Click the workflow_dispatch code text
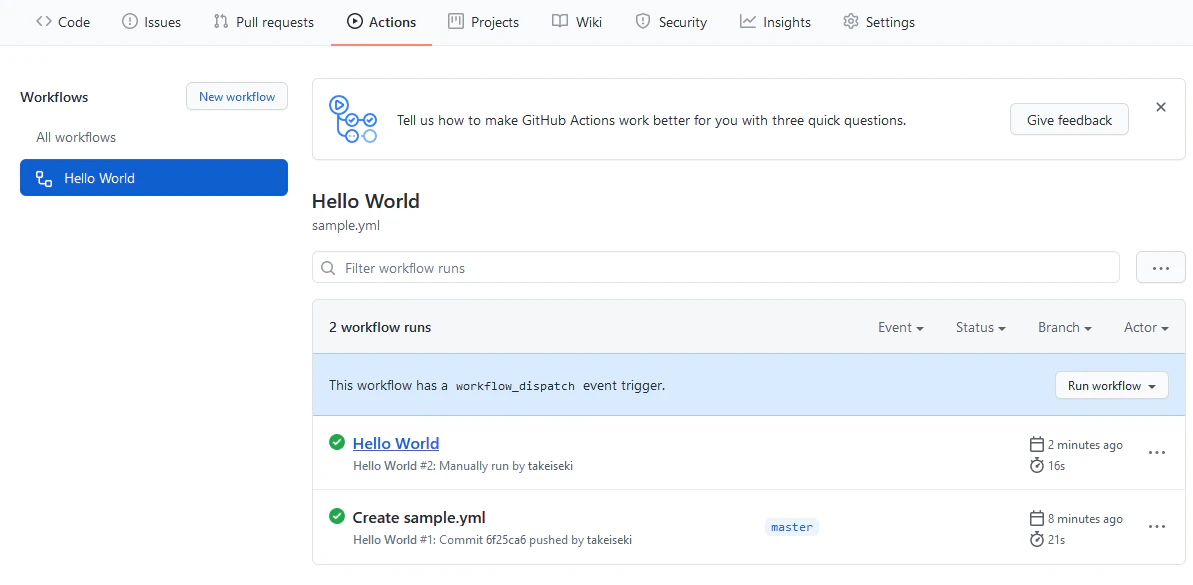This screenshot has height=585, width=1193. pyautogui.click(x=516, y=386)
